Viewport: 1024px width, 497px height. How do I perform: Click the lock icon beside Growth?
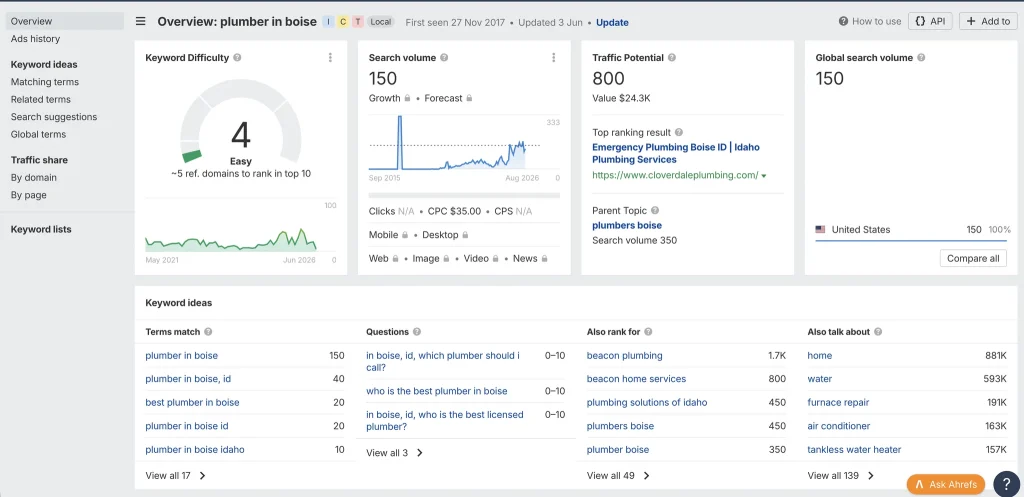coord(408,98)
